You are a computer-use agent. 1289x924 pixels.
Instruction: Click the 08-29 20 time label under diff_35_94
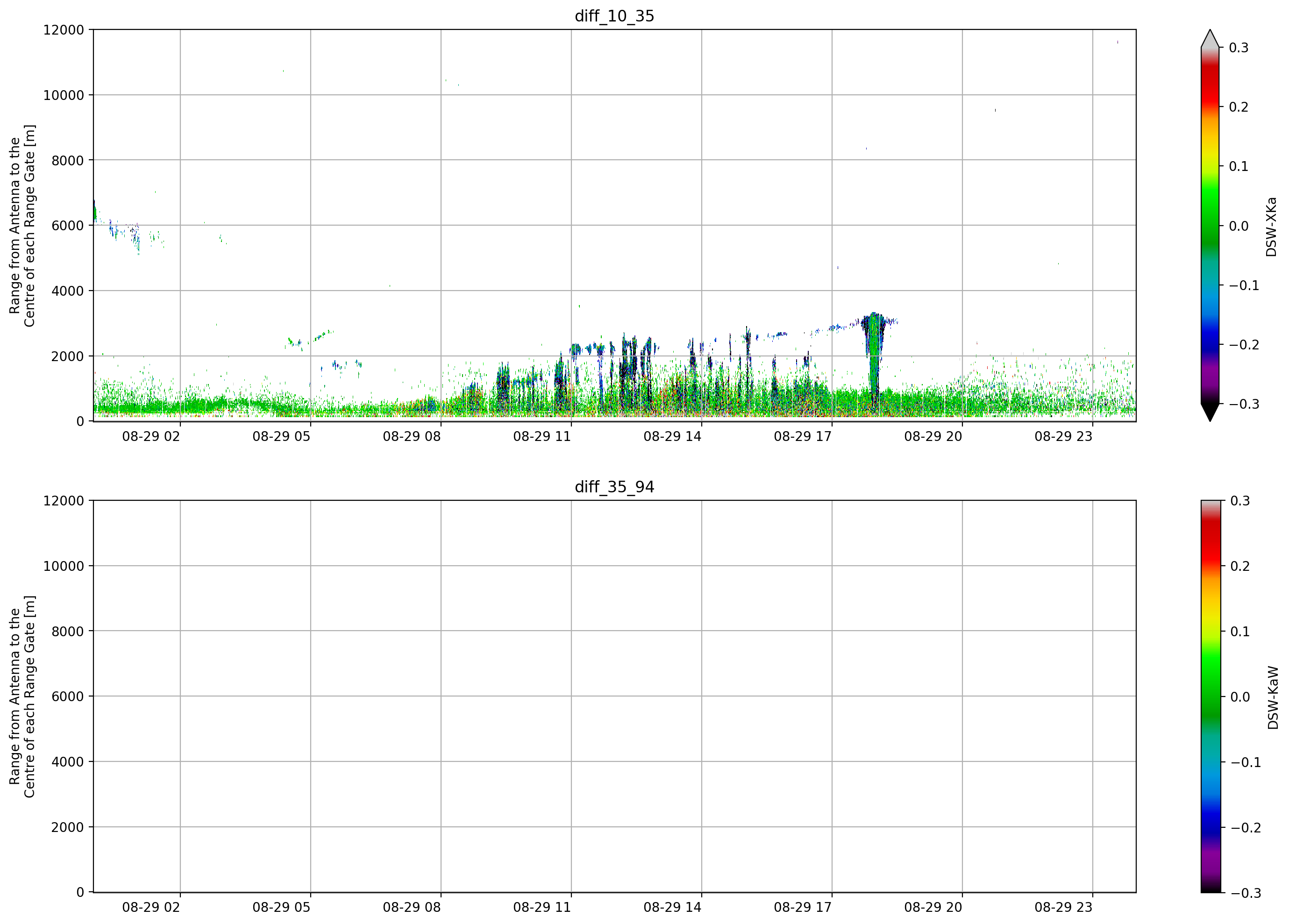click(x=933, y=908)
